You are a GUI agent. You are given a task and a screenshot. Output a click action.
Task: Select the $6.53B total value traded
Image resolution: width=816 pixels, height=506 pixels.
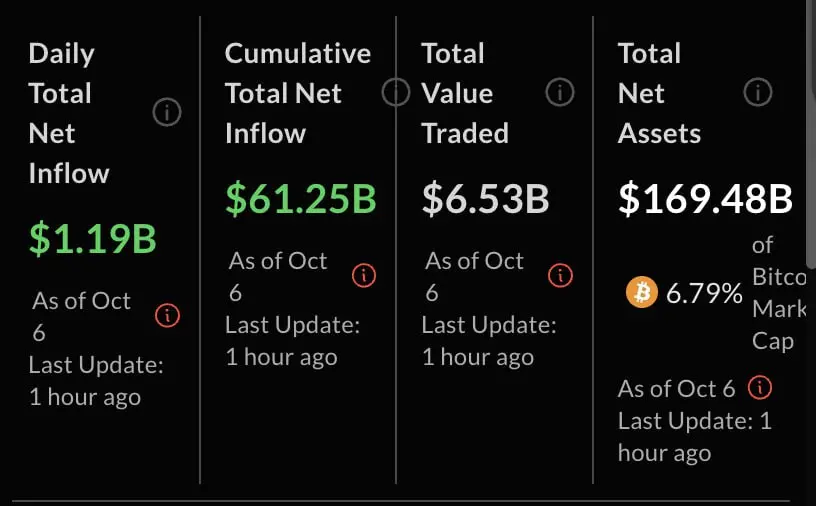[x=485, y=199]
